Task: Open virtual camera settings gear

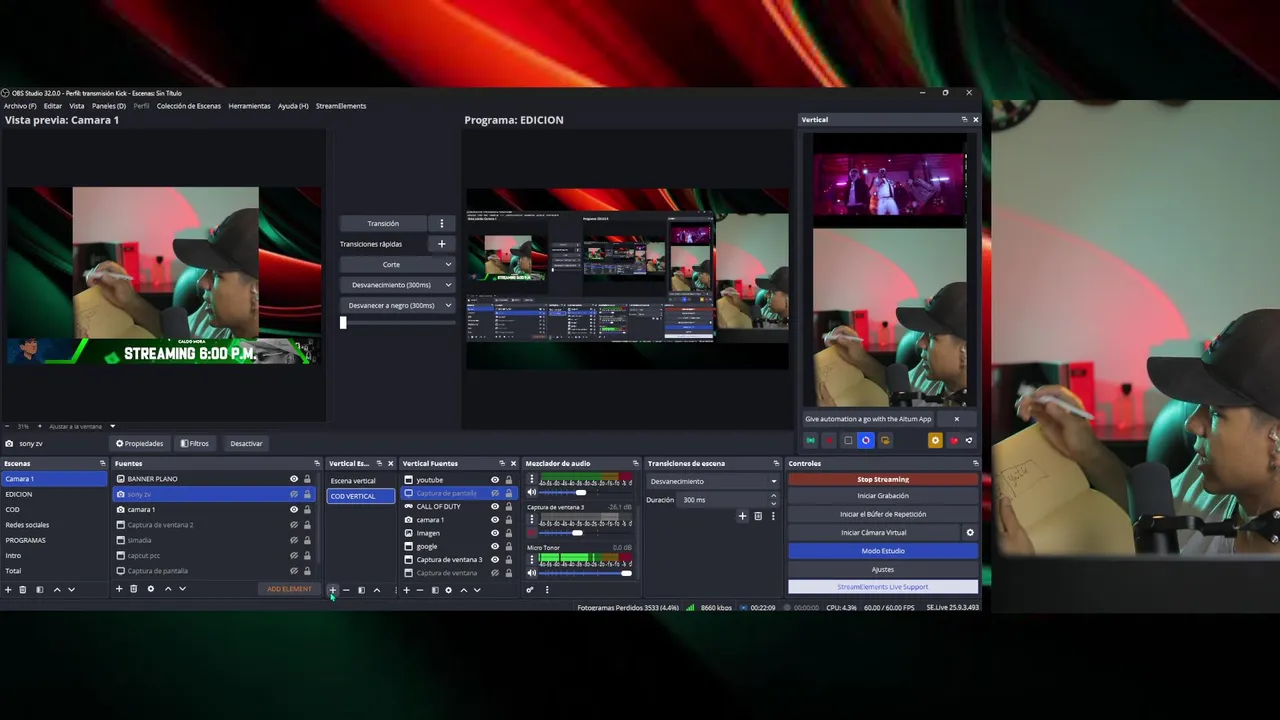Action: click(x=970, y=533)
